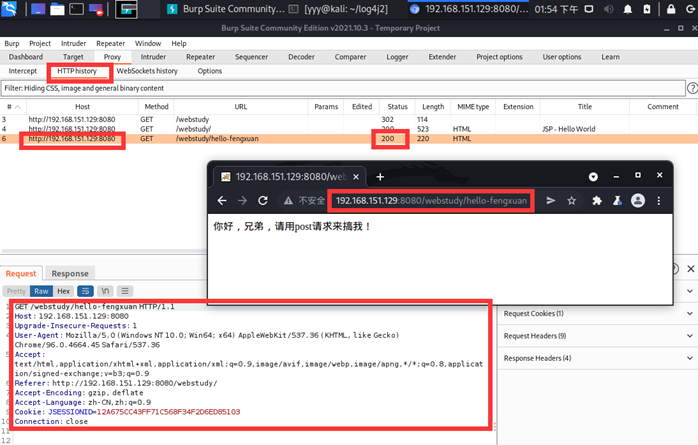Toggle the word wrap icon in editor toolbar
698x445 pixels.
point(85,291)
